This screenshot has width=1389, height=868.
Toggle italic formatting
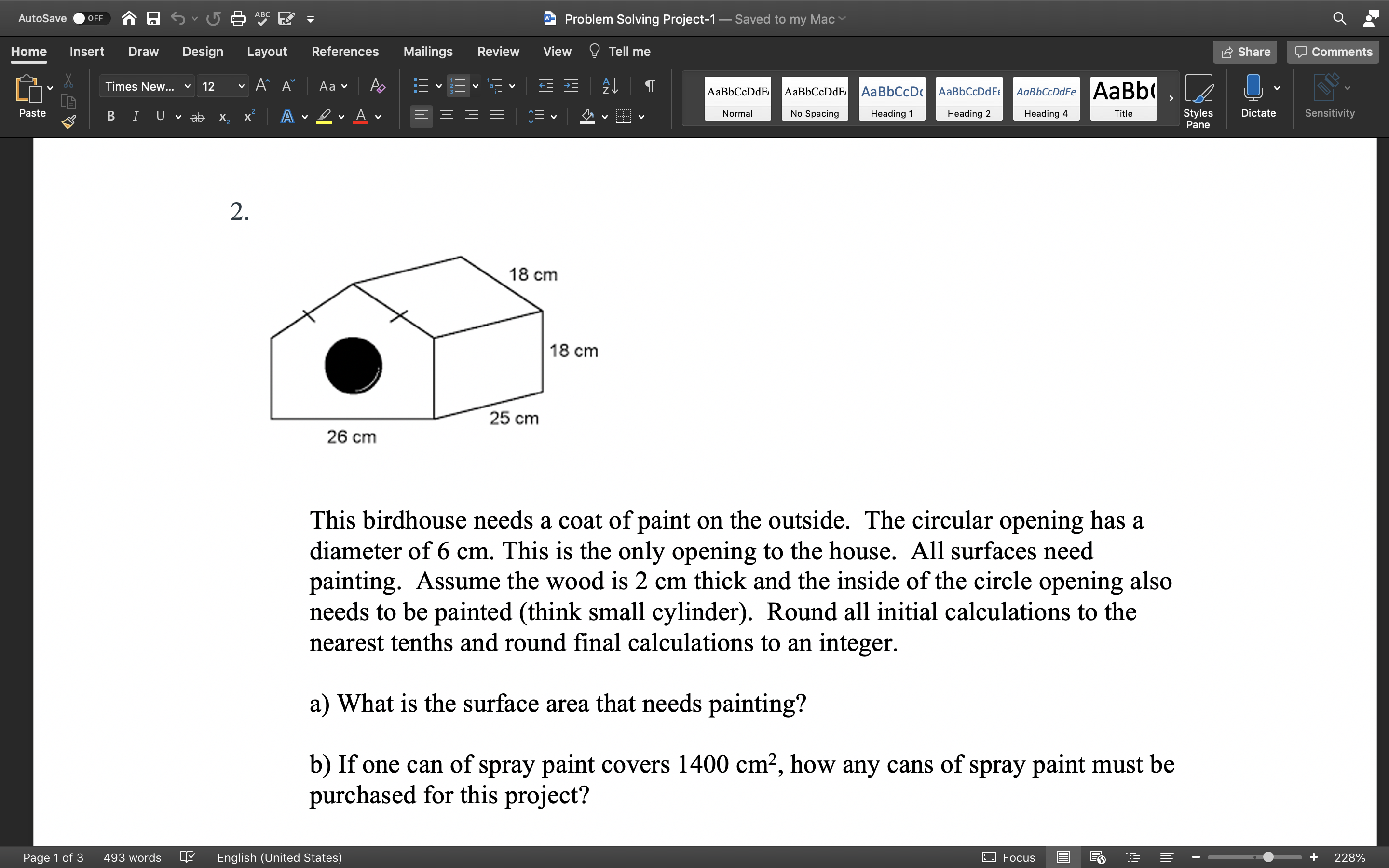point(136,117)
